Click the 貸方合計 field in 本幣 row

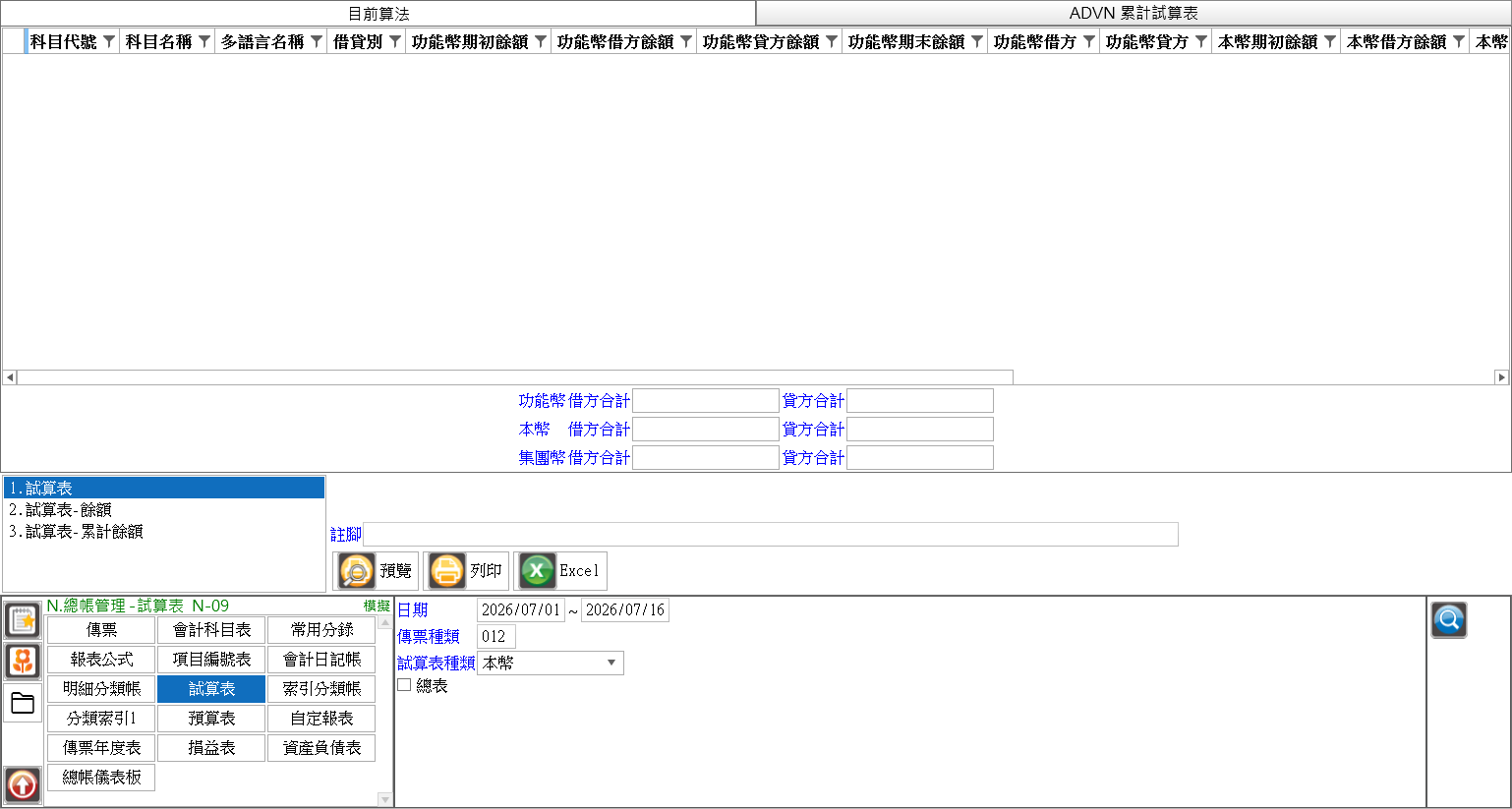pyautogui.click(x=920, y=430)
